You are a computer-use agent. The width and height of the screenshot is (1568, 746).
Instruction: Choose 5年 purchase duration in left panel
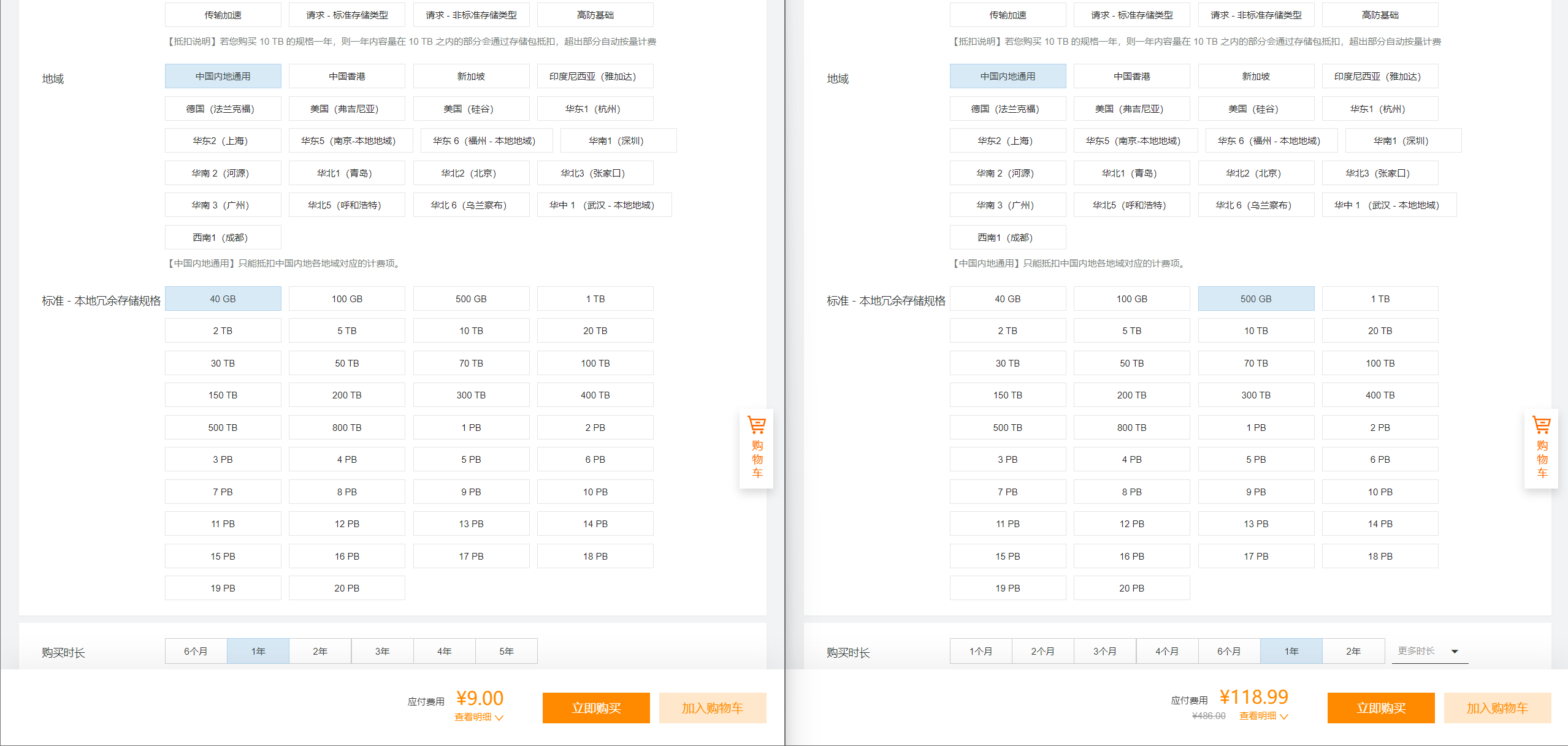click(x=506, y=651)
